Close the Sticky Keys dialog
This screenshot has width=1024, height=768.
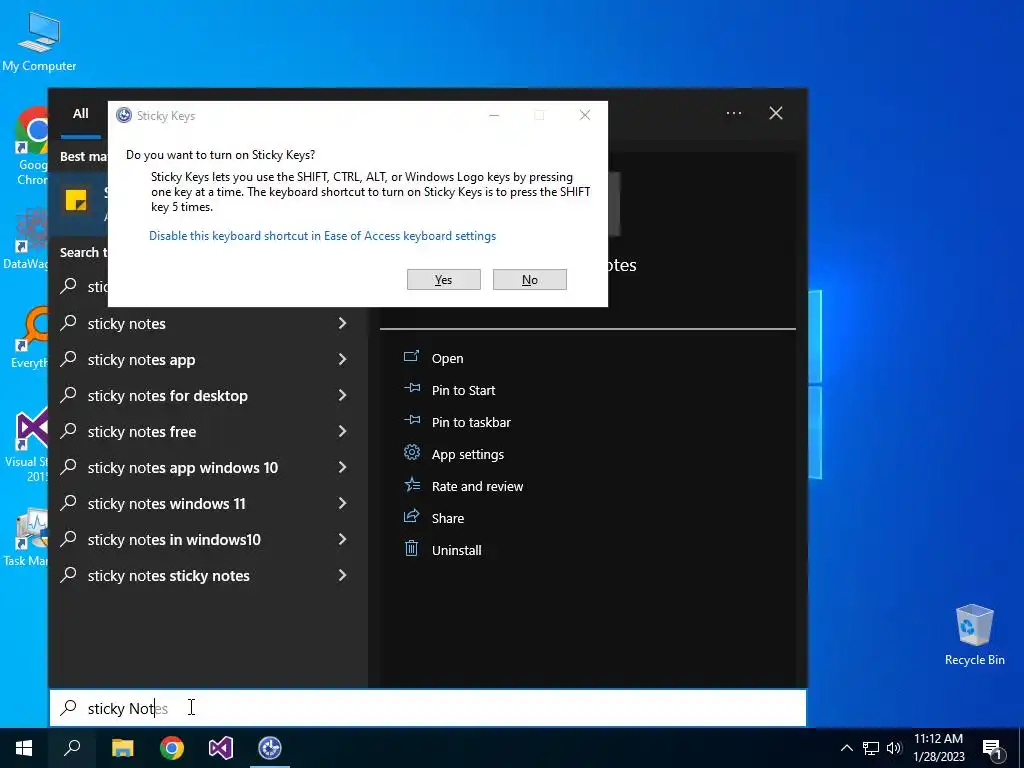coord(585,115)
